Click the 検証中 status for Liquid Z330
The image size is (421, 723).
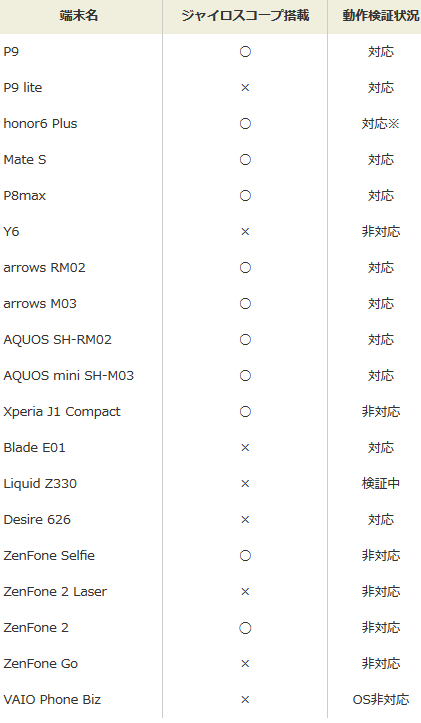coord(381,483)
